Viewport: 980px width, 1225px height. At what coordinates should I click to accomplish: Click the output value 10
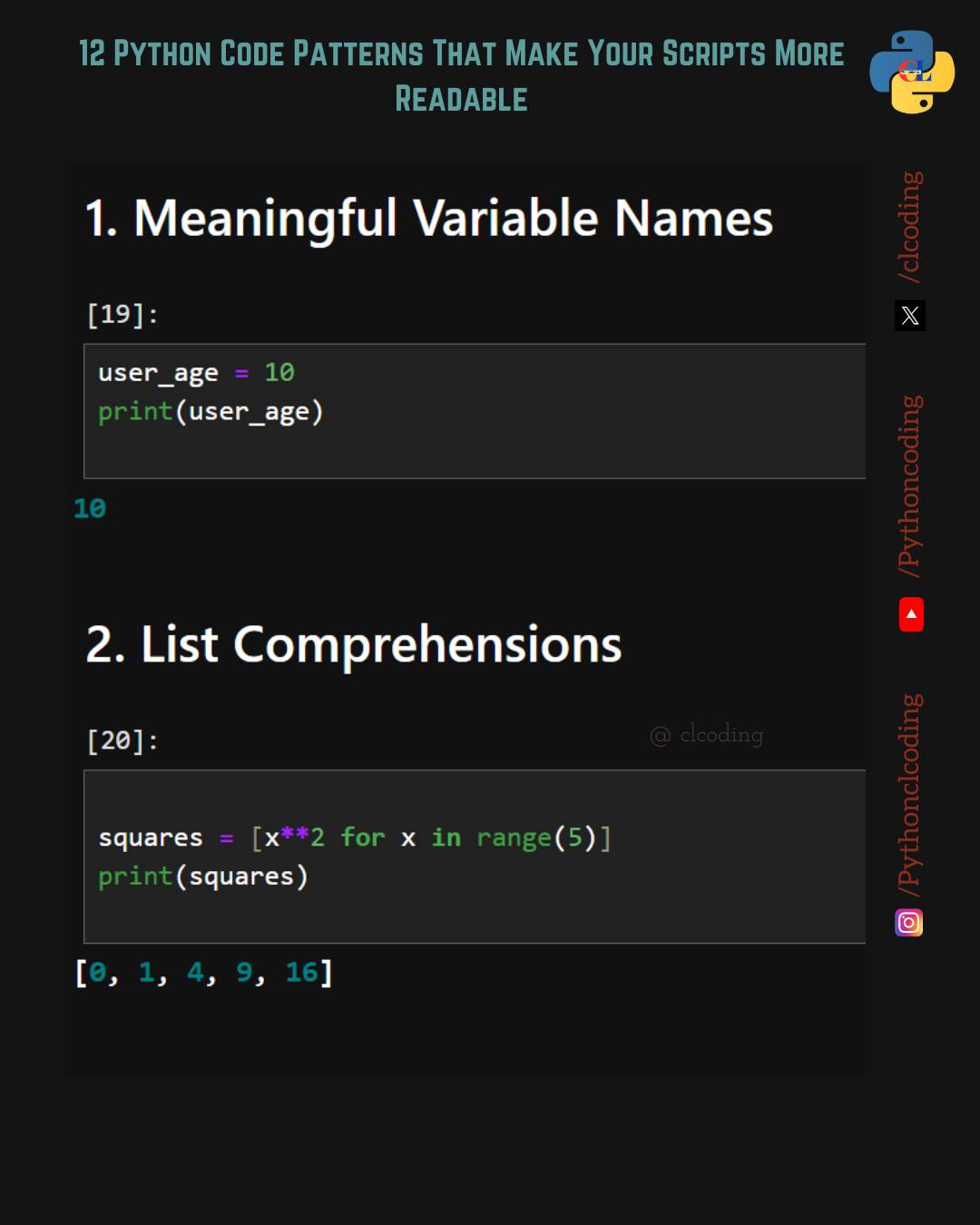90,508
